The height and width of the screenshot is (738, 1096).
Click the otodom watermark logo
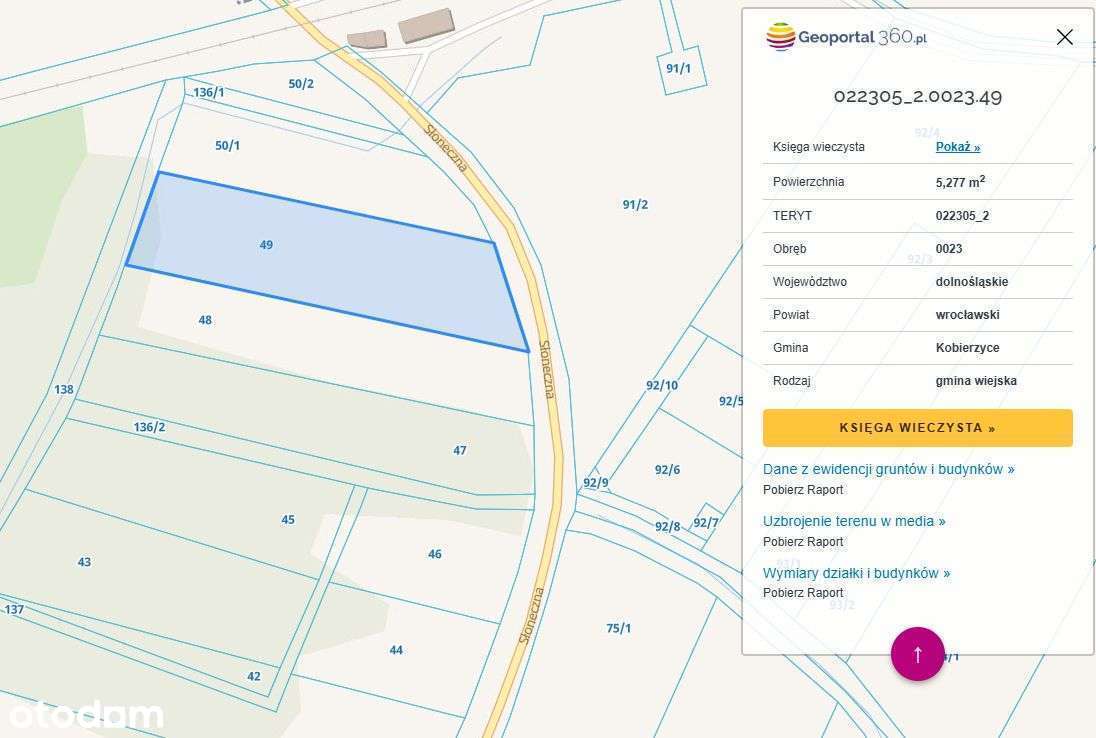(x=86, y=714)
